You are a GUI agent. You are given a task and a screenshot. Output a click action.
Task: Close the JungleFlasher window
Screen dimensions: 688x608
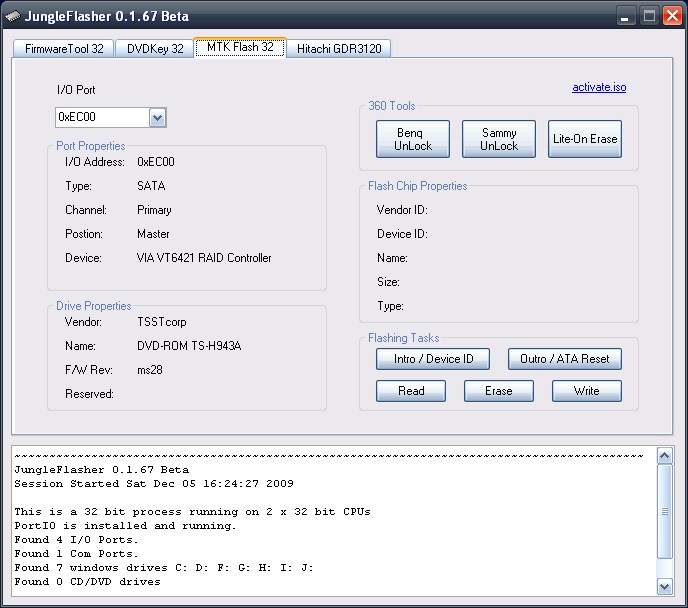click(672, 16)
